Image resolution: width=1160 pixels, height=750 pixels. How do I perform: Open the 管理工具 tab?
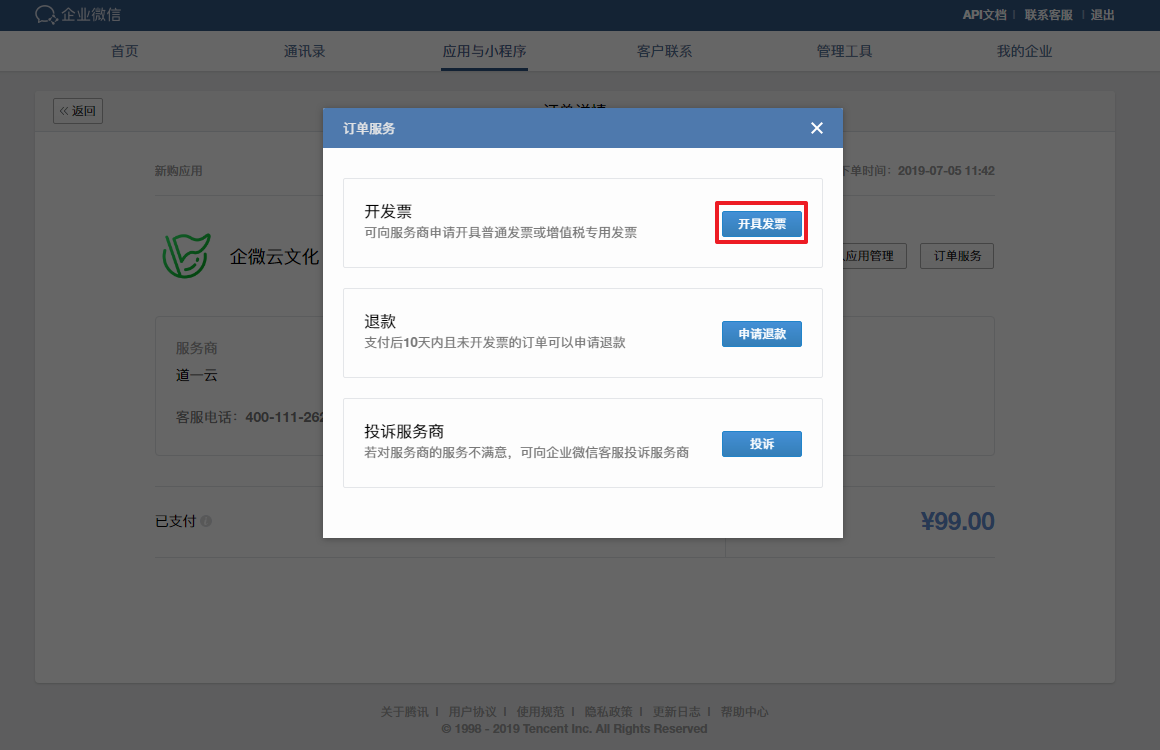(845, 52)
